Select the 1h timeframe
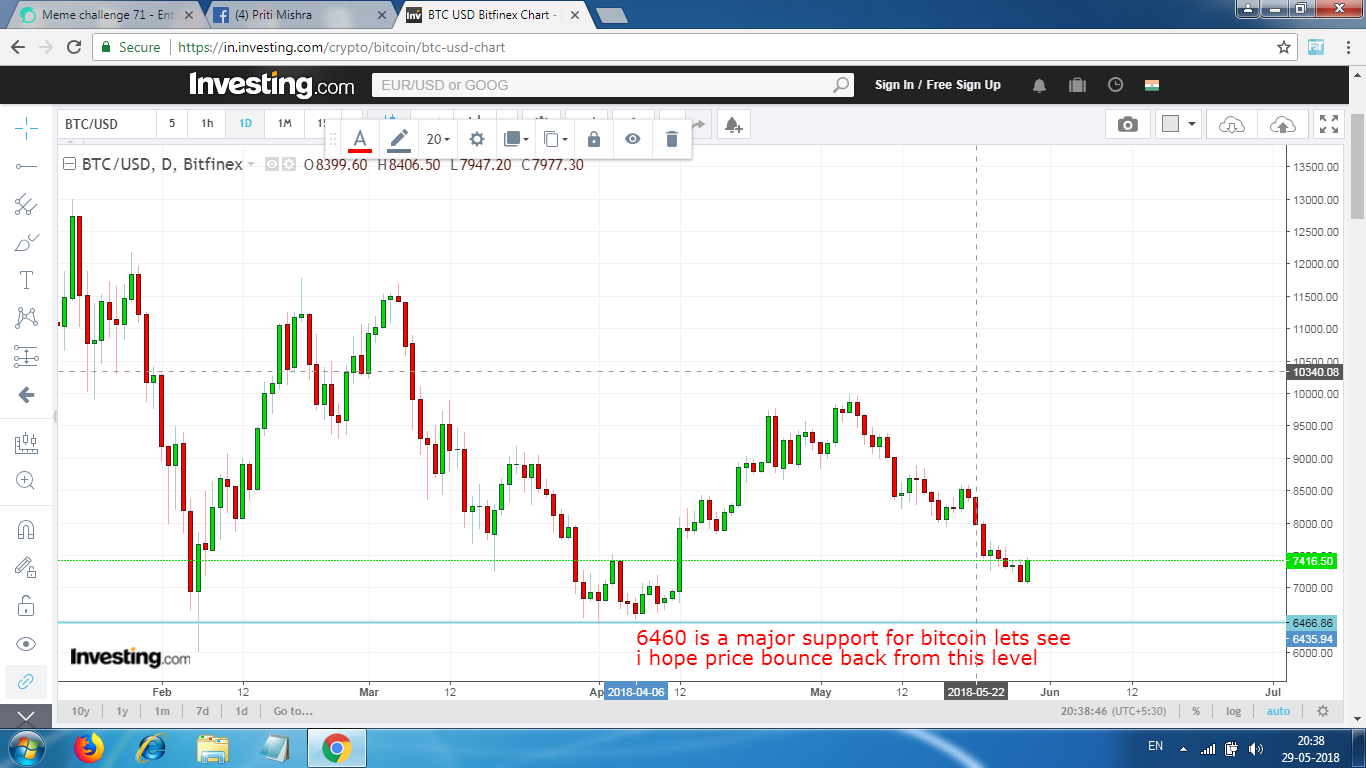1366x768 pixels. [x=207, y=124]
